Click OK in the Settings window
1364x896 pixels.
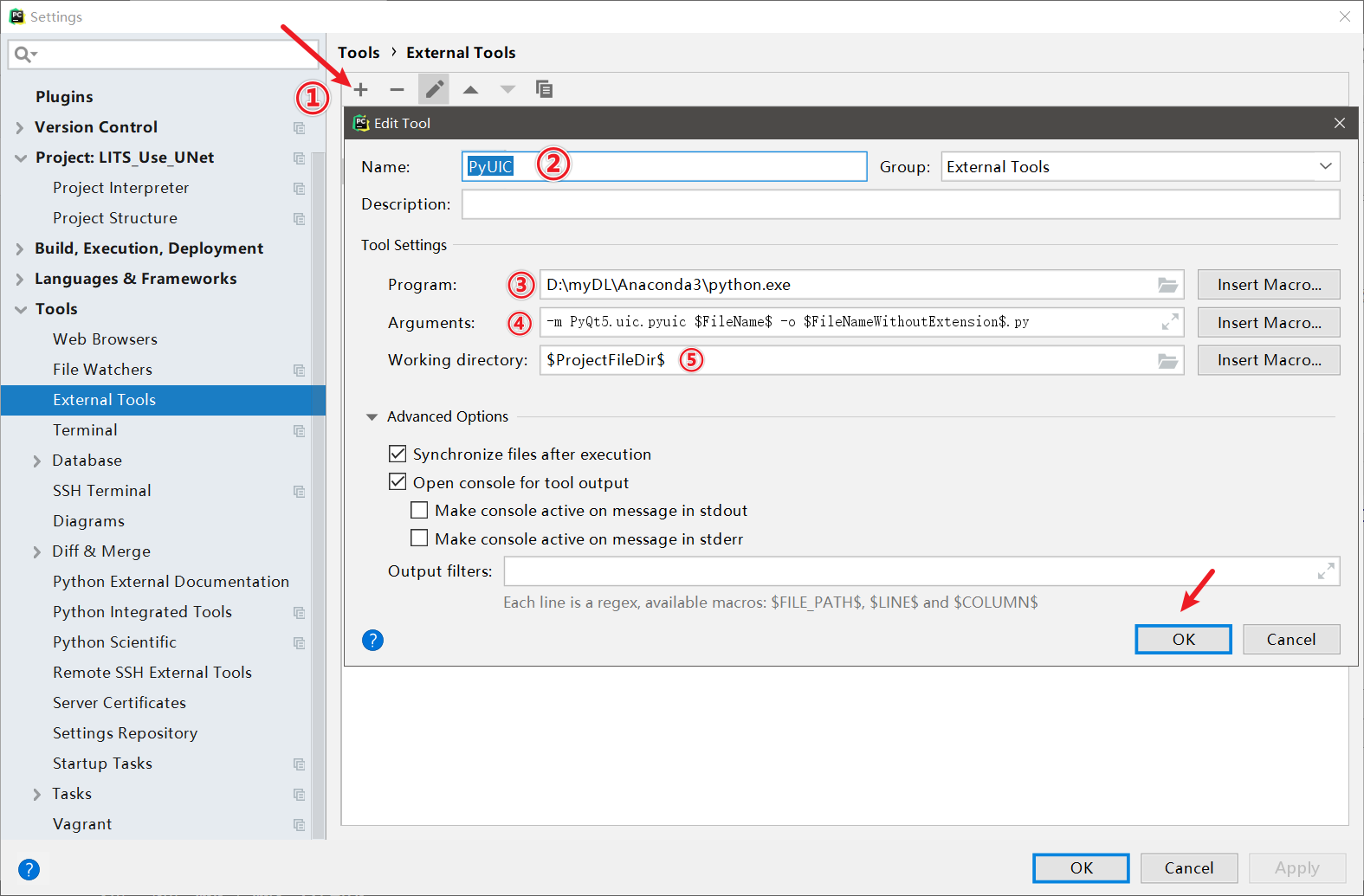tap(1081, 867)
